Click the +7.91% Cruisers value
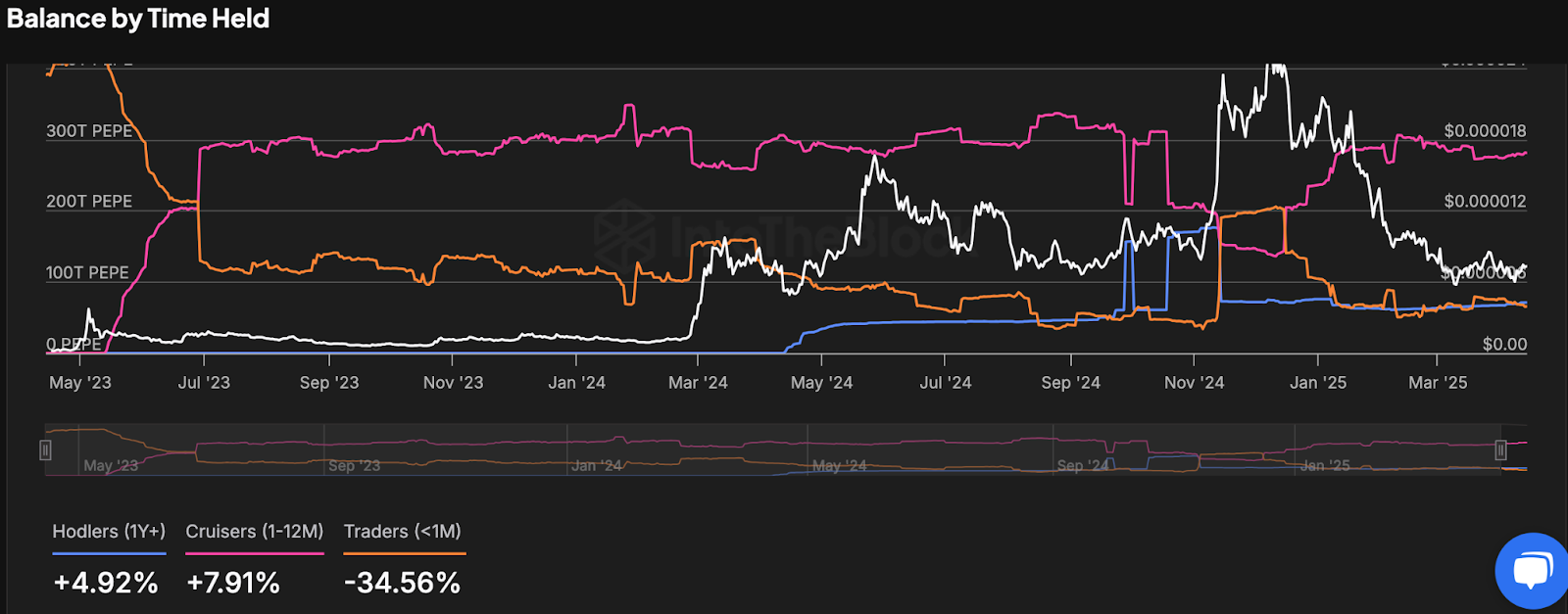This screenshot has height=614, width=1568. point(233,583)
